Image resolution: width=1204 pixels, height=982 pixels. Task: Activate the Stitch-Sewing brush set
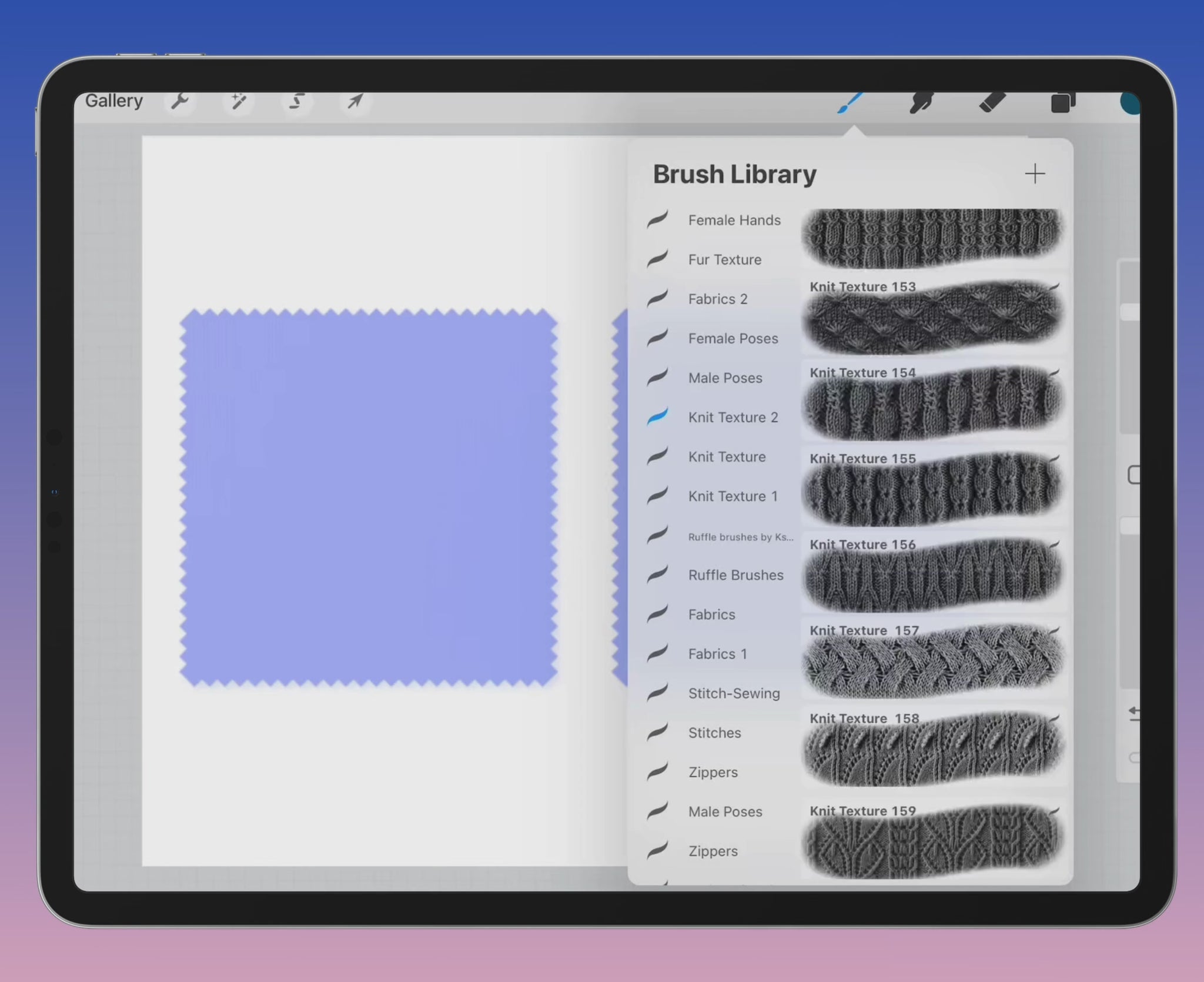tap(733, 693)
